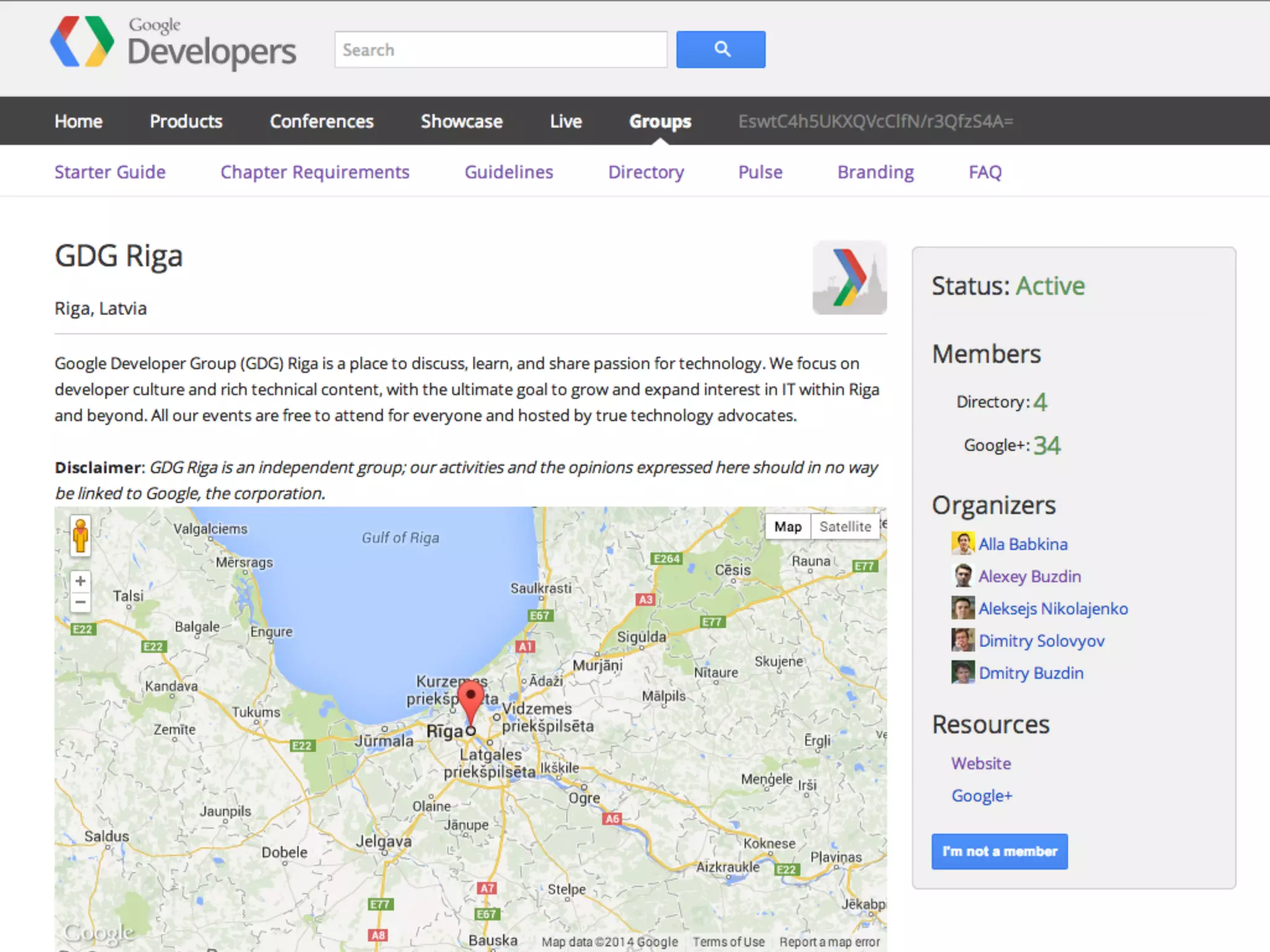This screenshot has height=952, width=1270.
Task: Click Report a map error link
Action: tap(830, 941)
